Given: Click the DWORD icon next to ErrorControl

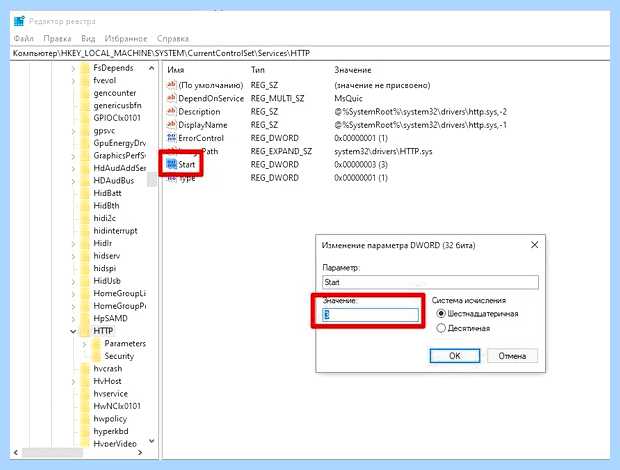Looking at the screenshot, I should [x=171, y=138].
